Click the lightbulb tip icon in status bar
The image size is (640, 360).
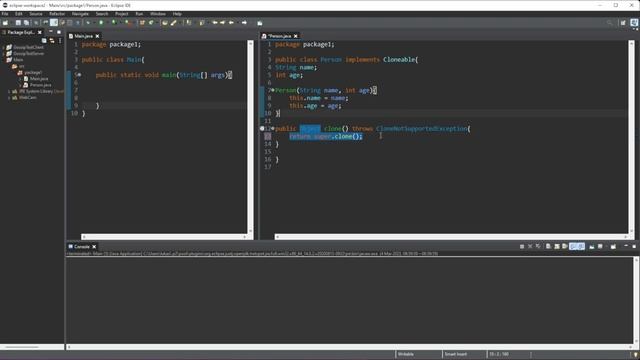pyautogui.click(x=636, y=355)
